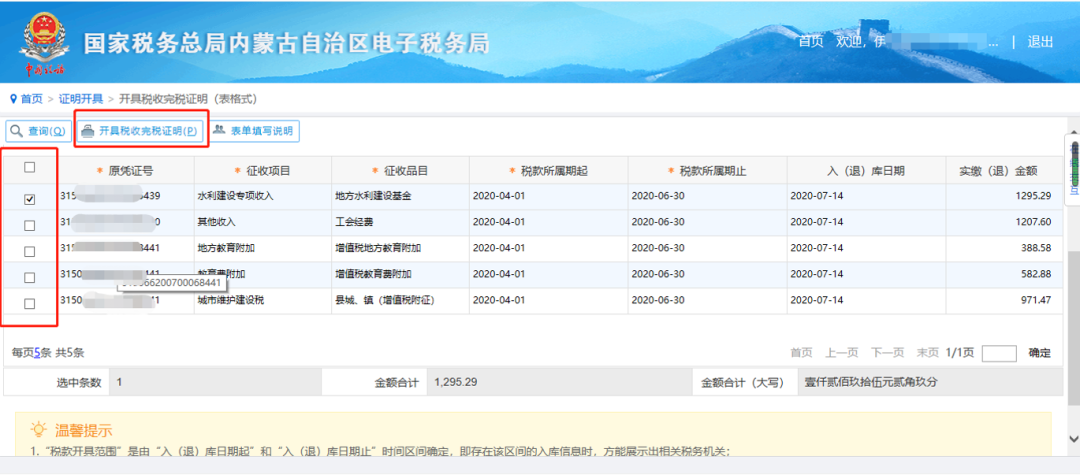Click the 工会经费 cell
The image size is (1080, 475).
400,222
